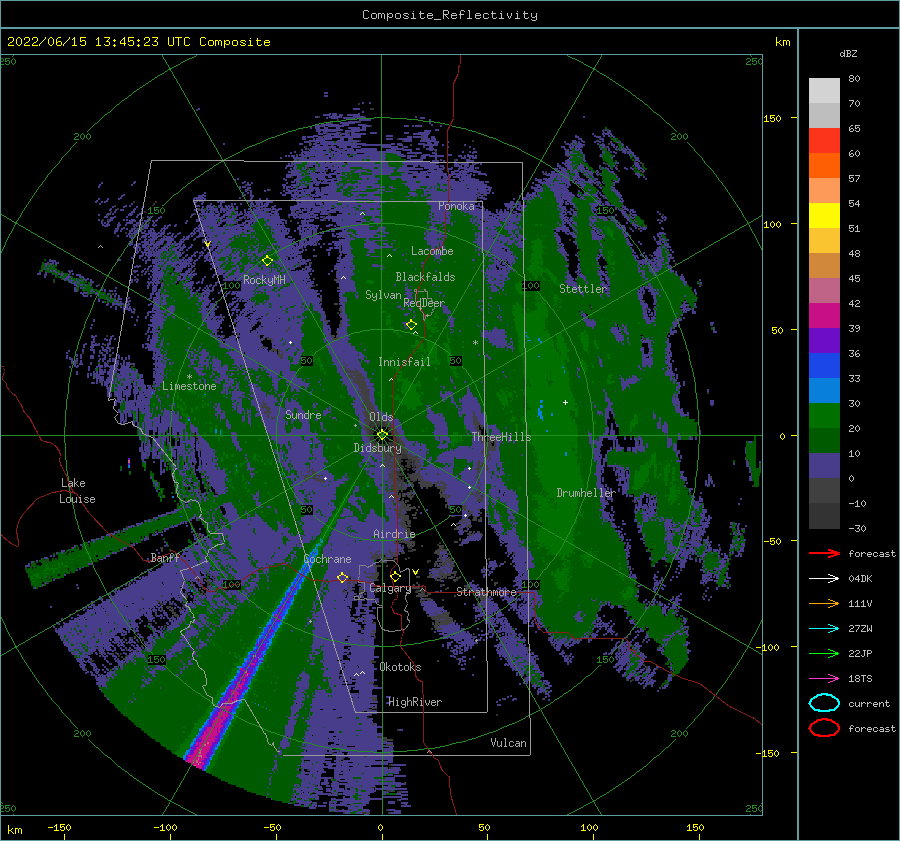Click the Banff label
The height and width of the screenshot is (841, 900).
(x=165, y=557)
